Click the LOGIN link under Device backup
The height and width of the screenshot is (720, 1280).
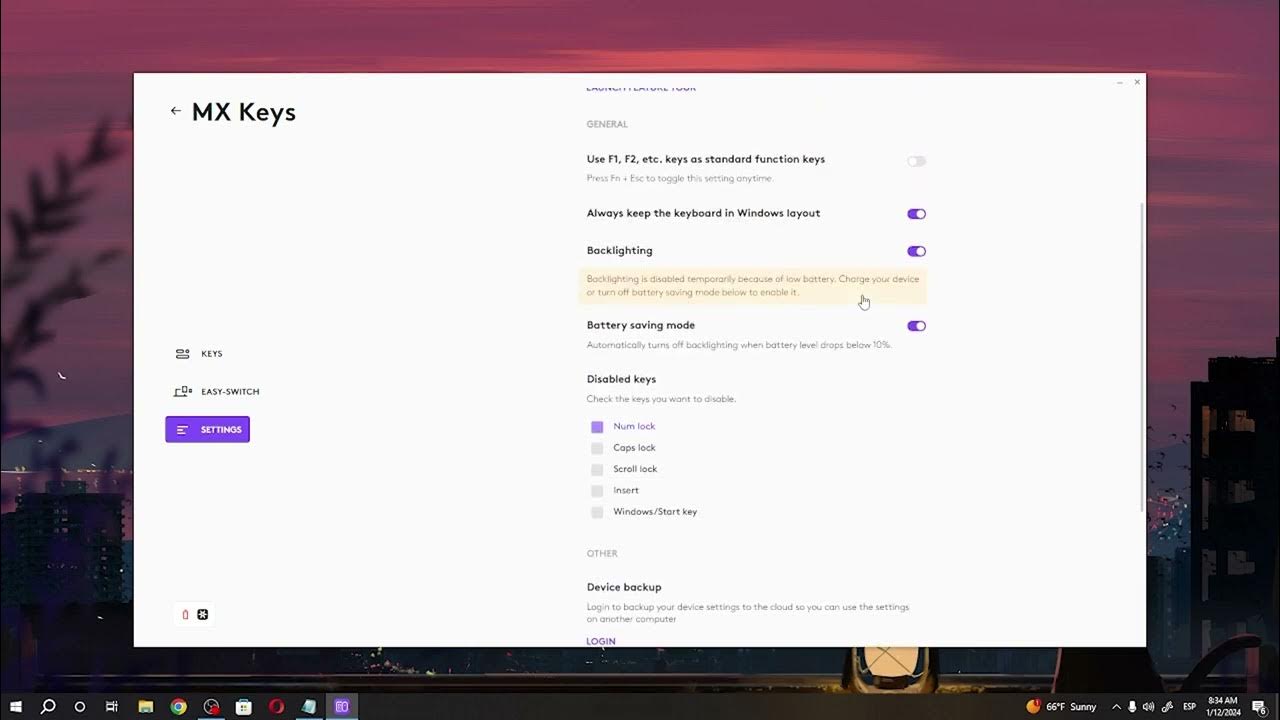click(601, 641)
